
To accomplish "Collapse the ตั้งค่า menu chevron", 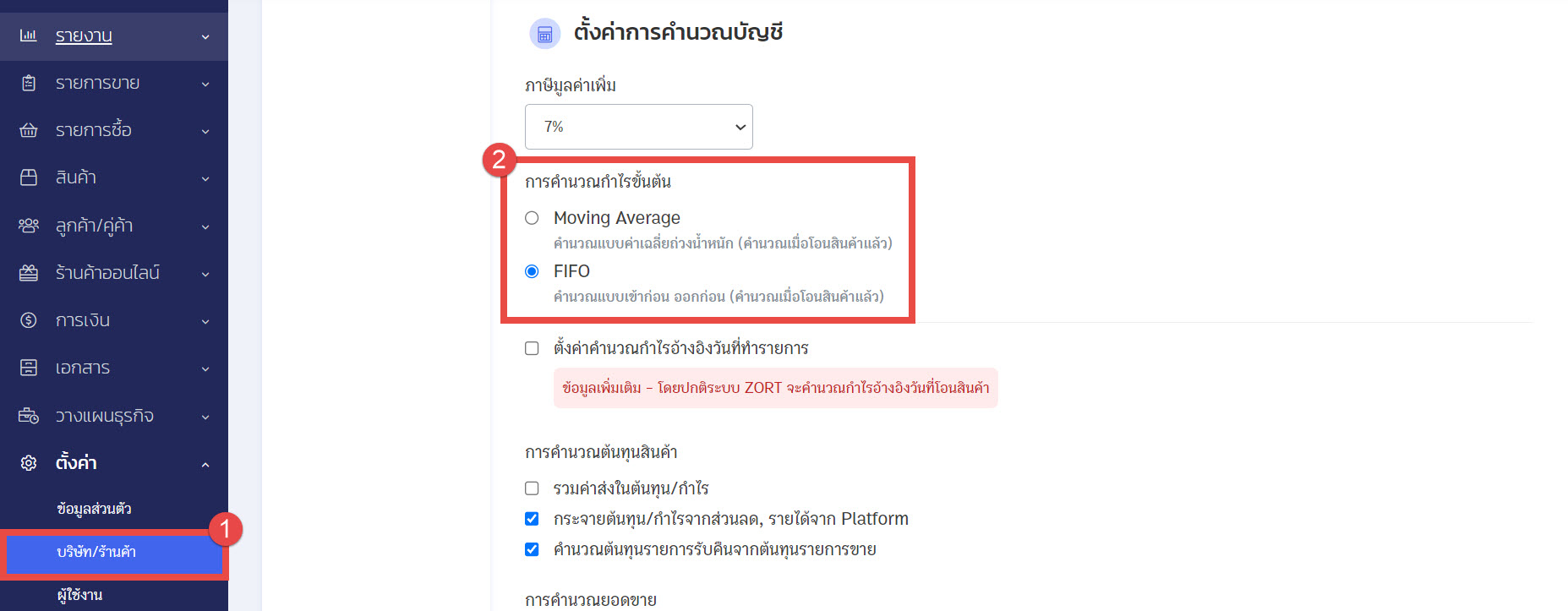I will click(205, 465).
